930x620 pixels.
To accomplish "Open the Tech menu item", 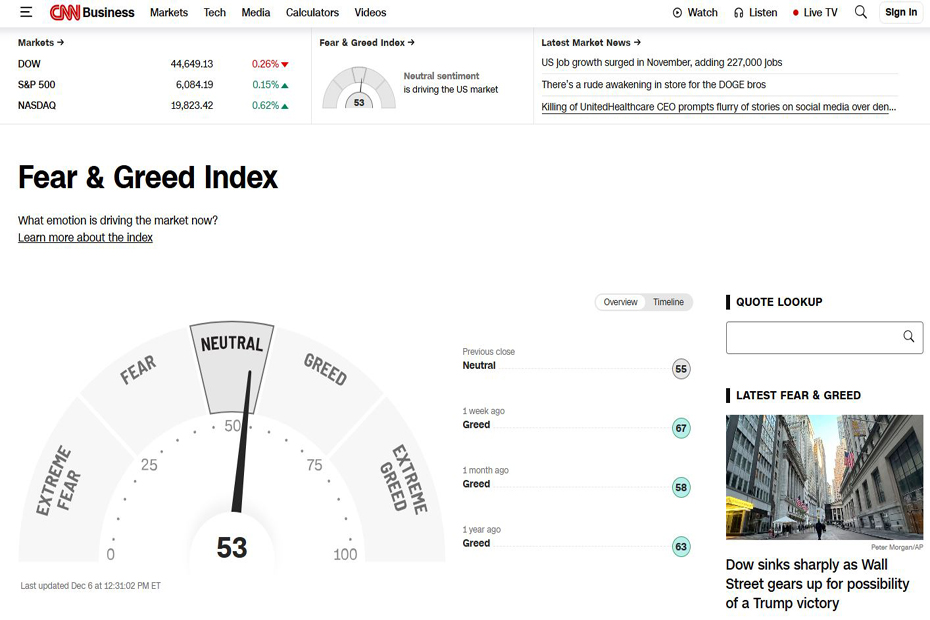I will click(x=215, y=12).
